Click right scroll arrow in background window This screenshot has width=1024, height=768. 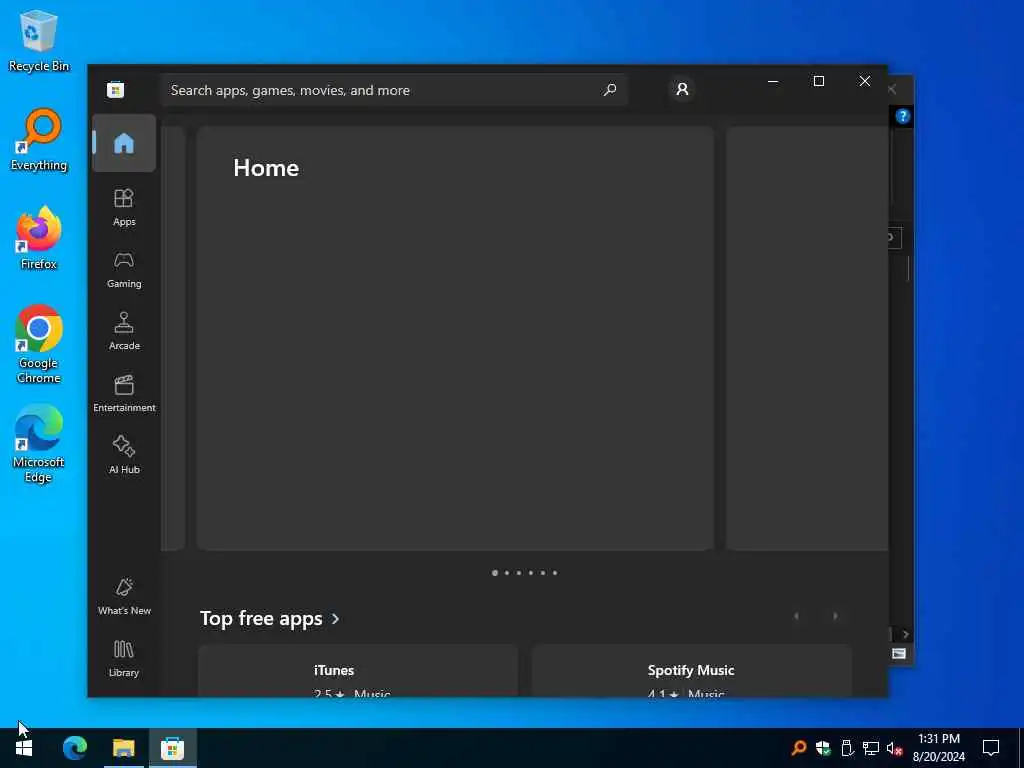905,634
